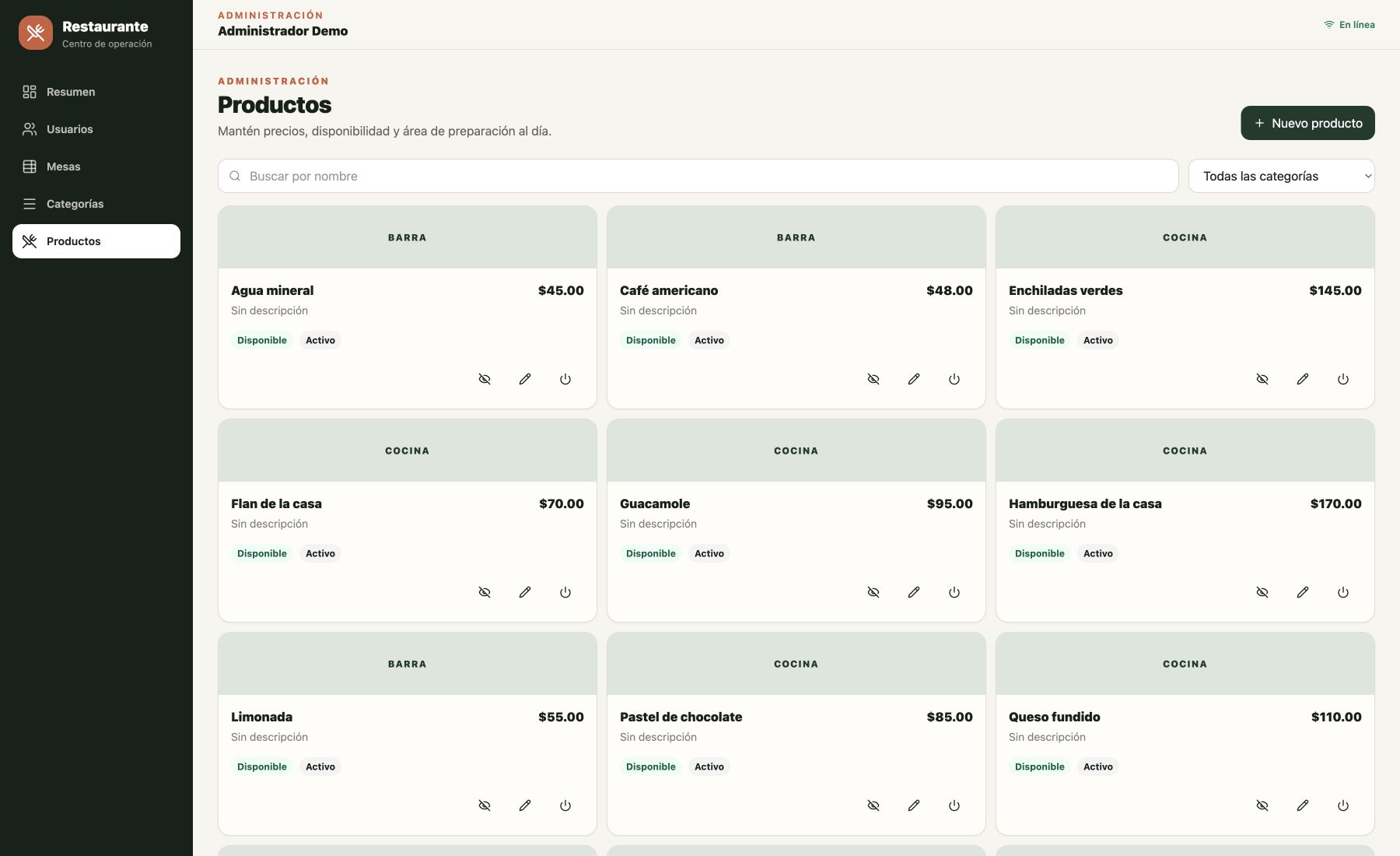
Task: Click power icon on Hamburguesa de la casa
Action: 1343,592
